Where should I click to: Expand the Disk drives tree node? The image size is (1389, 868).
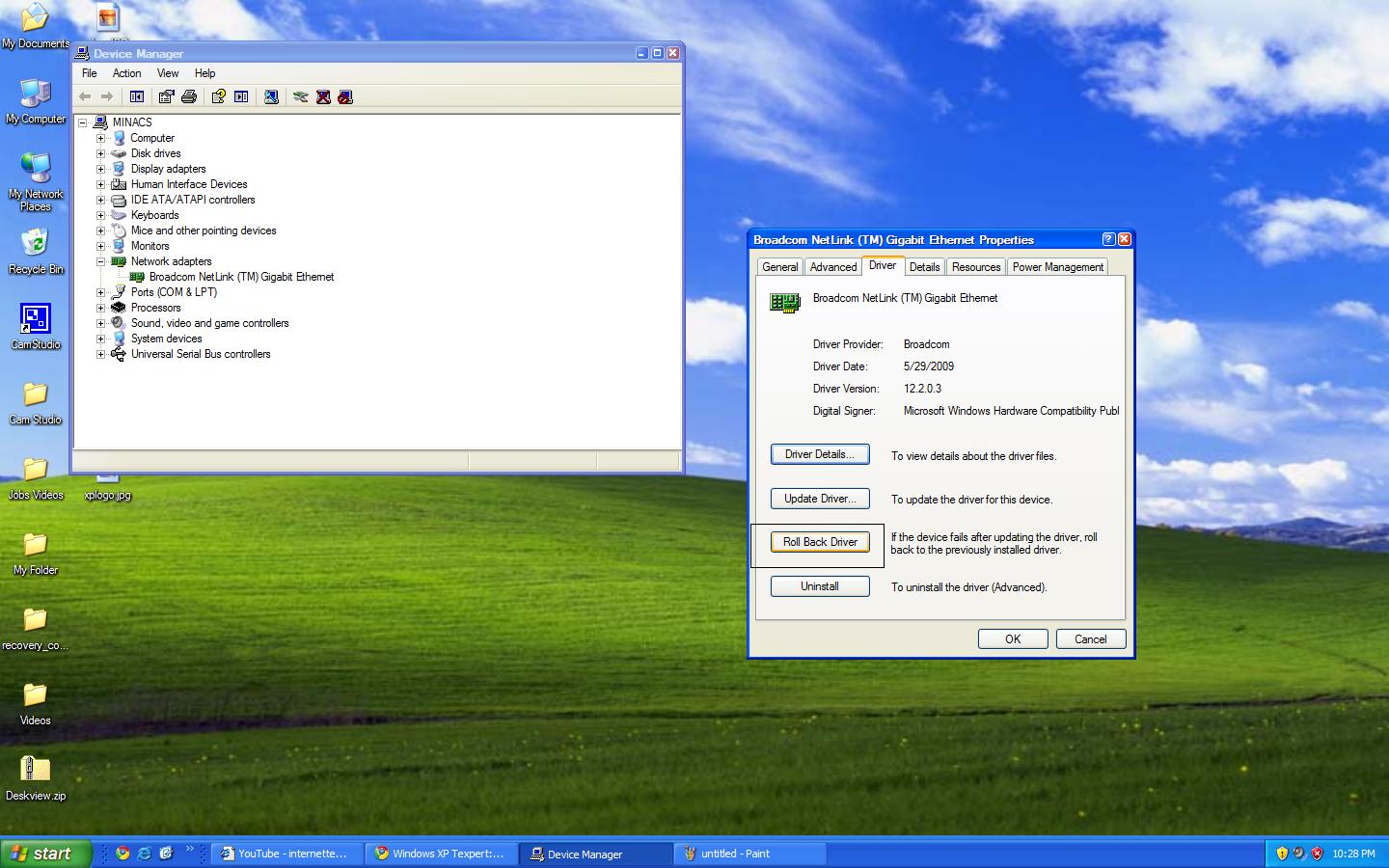(100, 153)
